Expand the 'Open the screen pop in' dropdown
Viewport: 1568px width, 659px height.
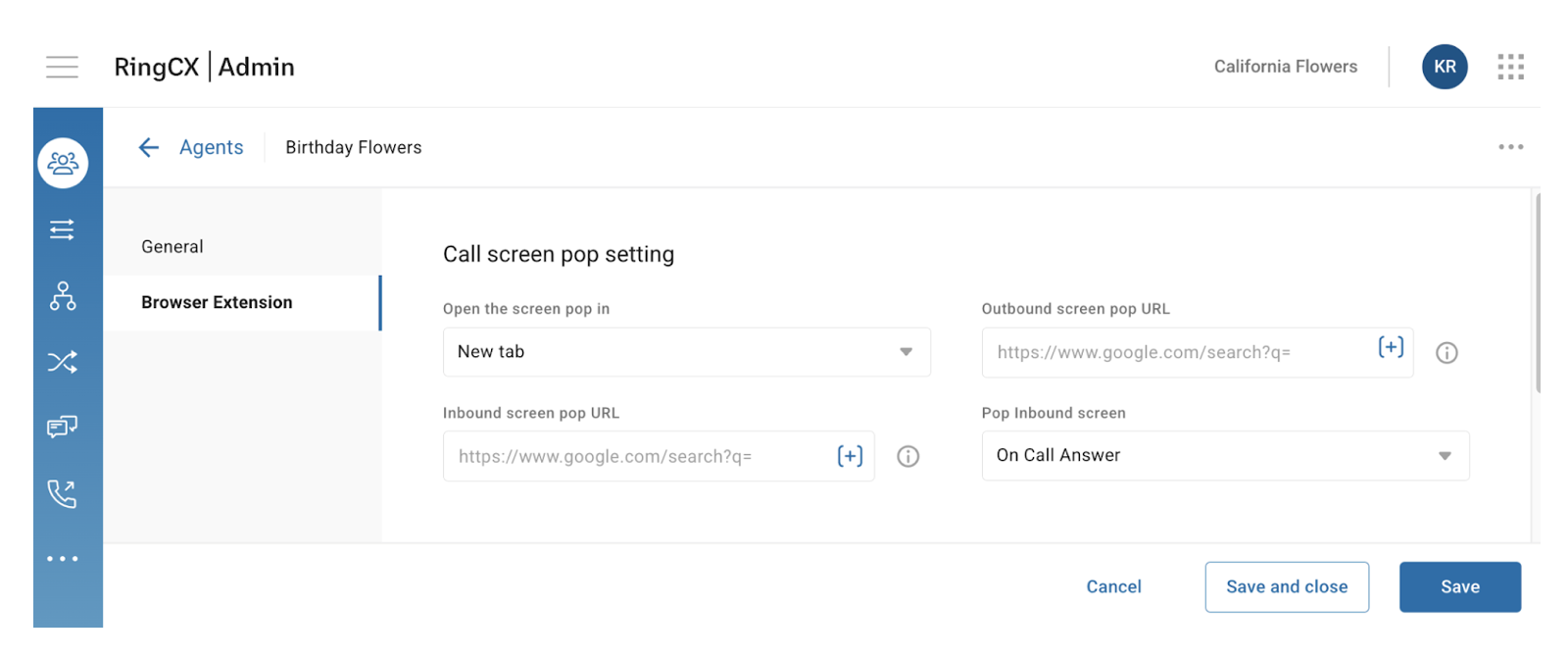point(686,352)
